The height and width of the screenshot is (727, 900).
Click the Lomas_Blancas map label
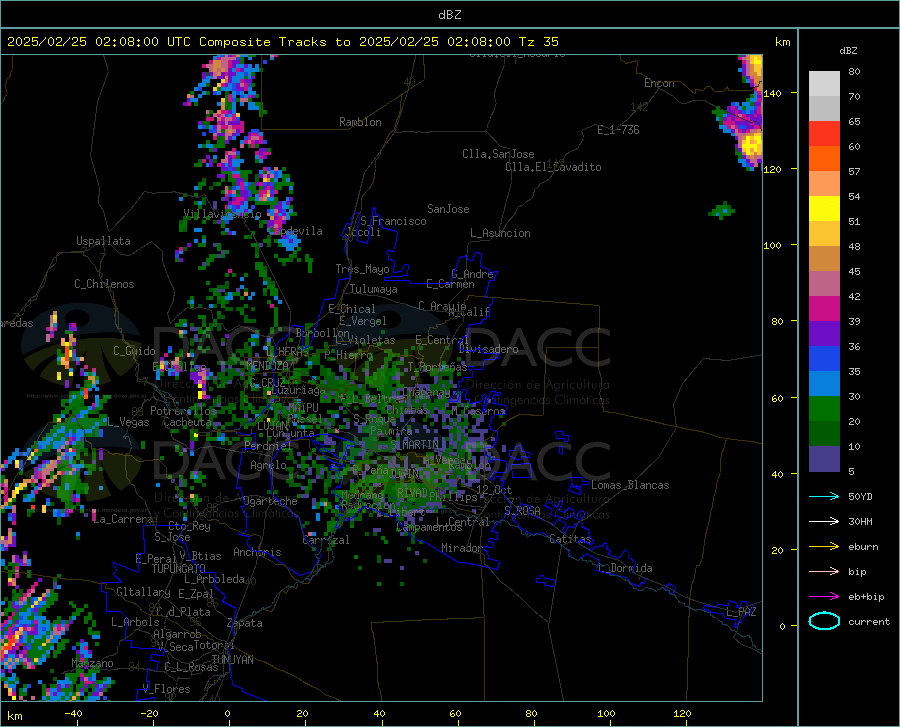tap(630, 485)
